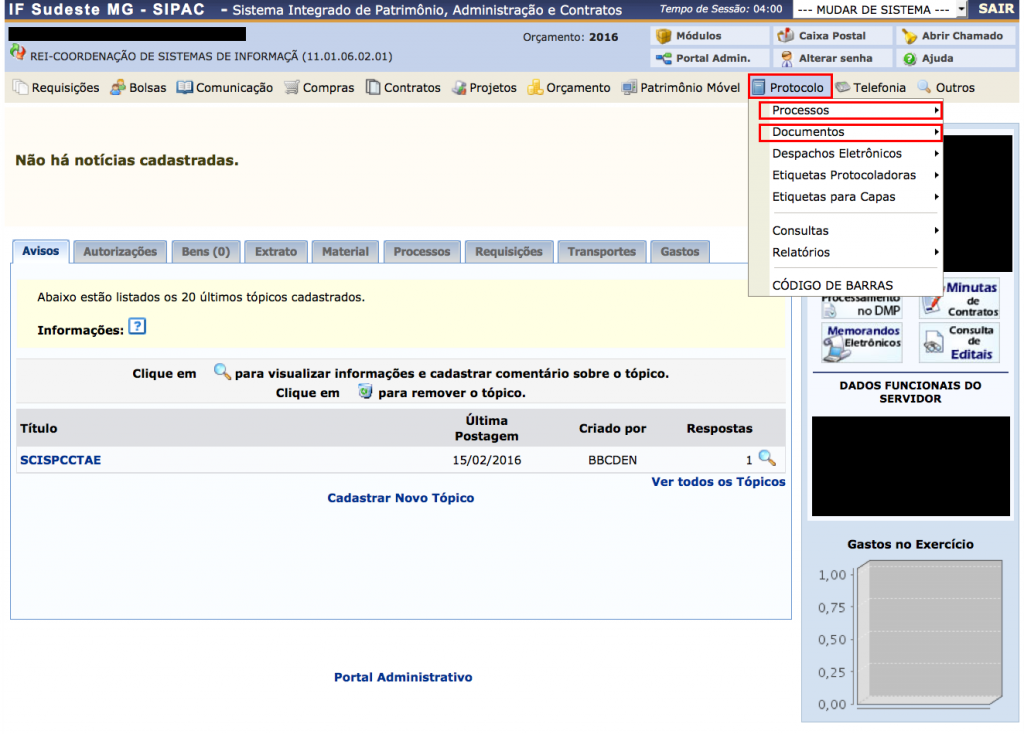Click the blue question mark Informações icon
Image resolution: width=1024 pixels, height=734 pixels.
coord(138,328)
